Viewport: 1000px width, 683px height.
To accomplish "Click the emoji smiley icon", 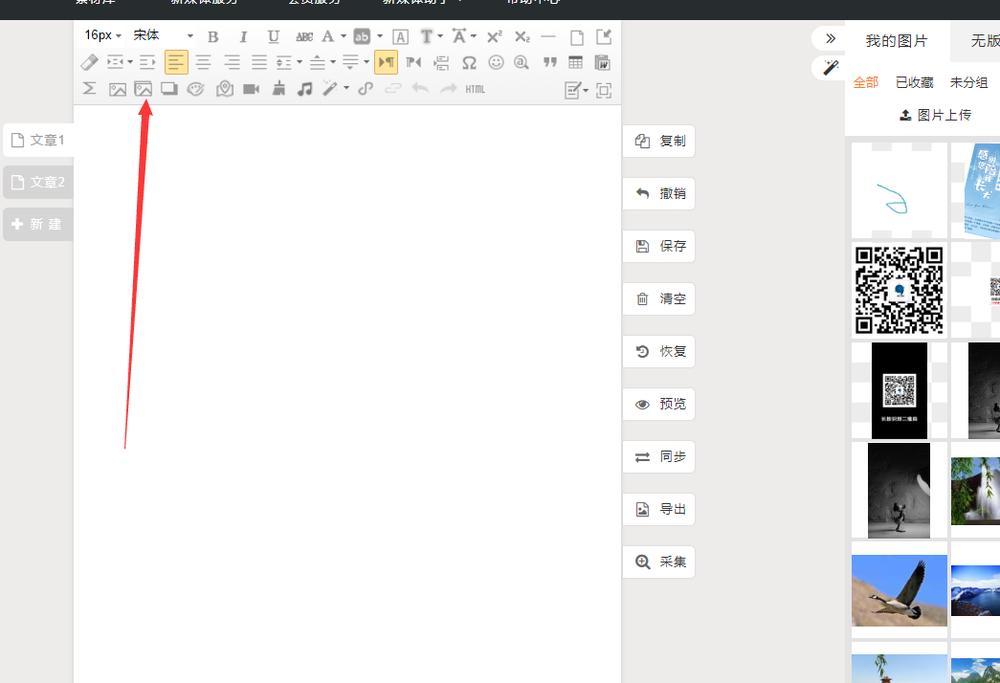I will pos(496,63).
